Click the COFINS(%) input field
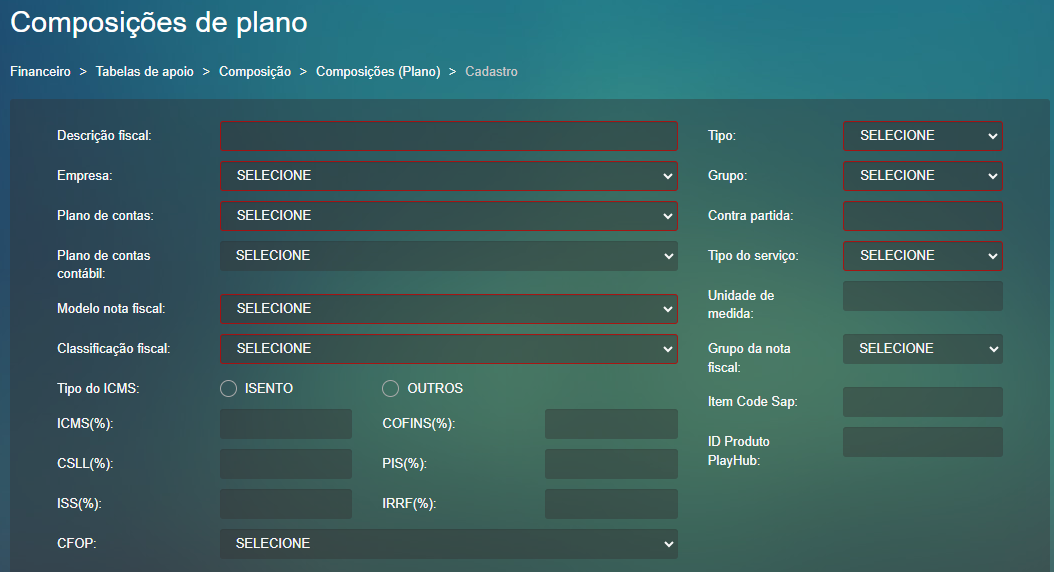Image resolution: width=1054 pixels, height=572 pixels. point(611,424)
